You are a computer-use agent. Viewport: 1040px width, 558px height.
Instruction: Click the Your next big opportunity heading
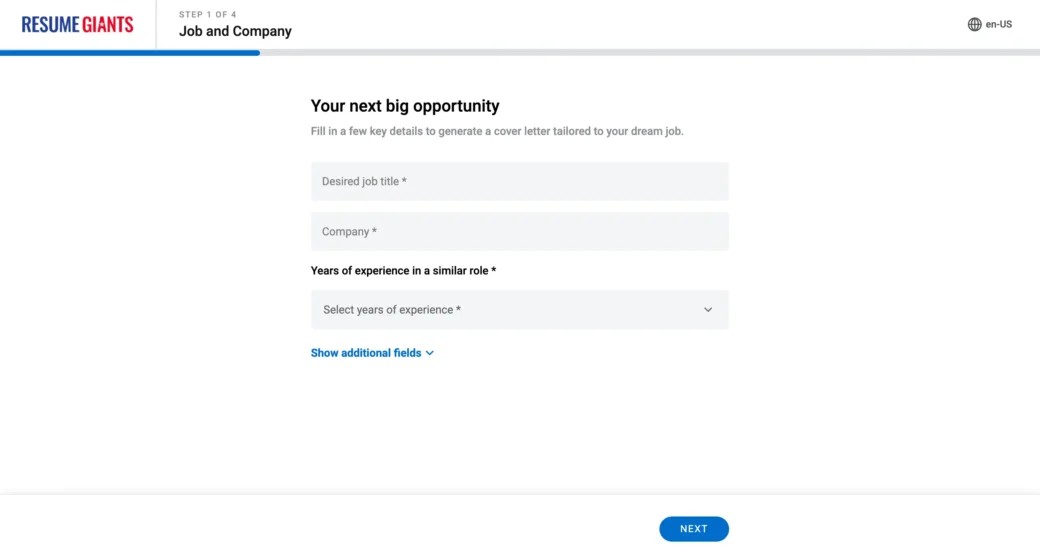(405, 106)
